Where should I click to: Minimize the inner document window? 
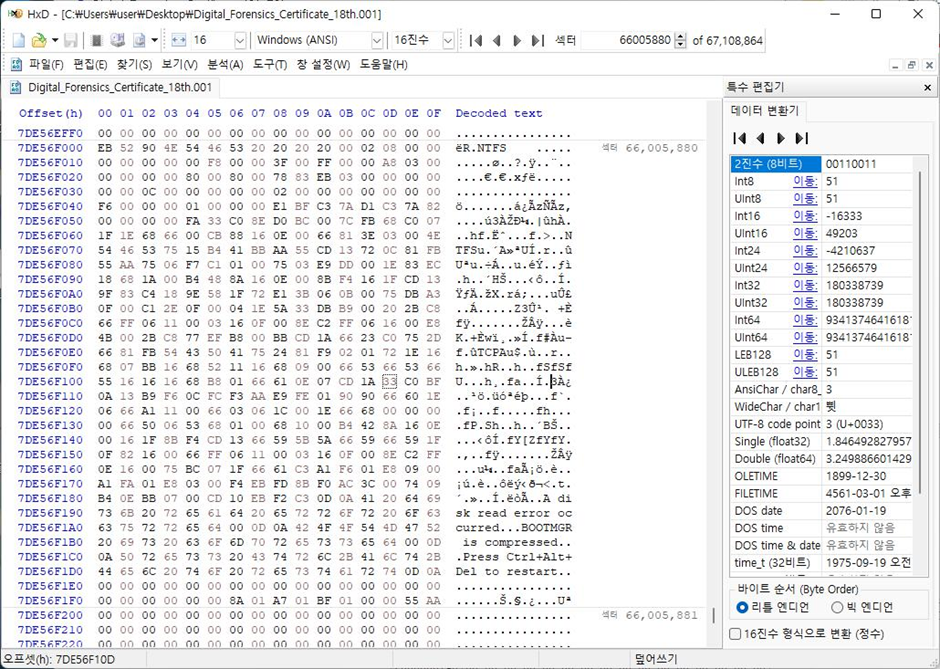[895, 65]
